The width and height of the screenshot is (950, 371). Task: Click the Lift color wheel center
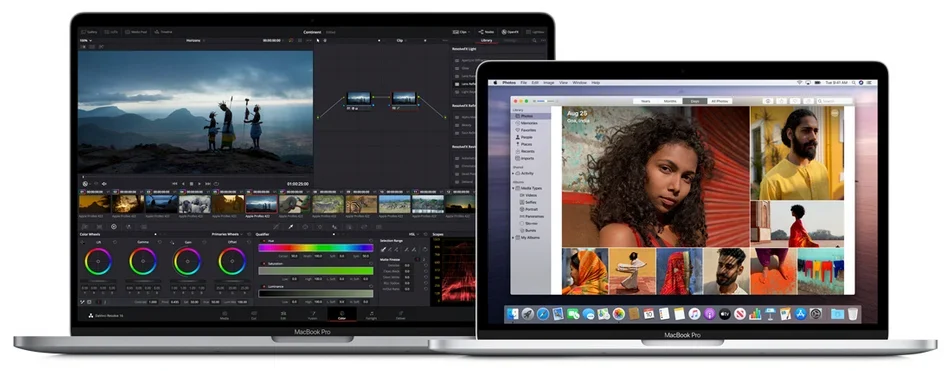point(98,261)
